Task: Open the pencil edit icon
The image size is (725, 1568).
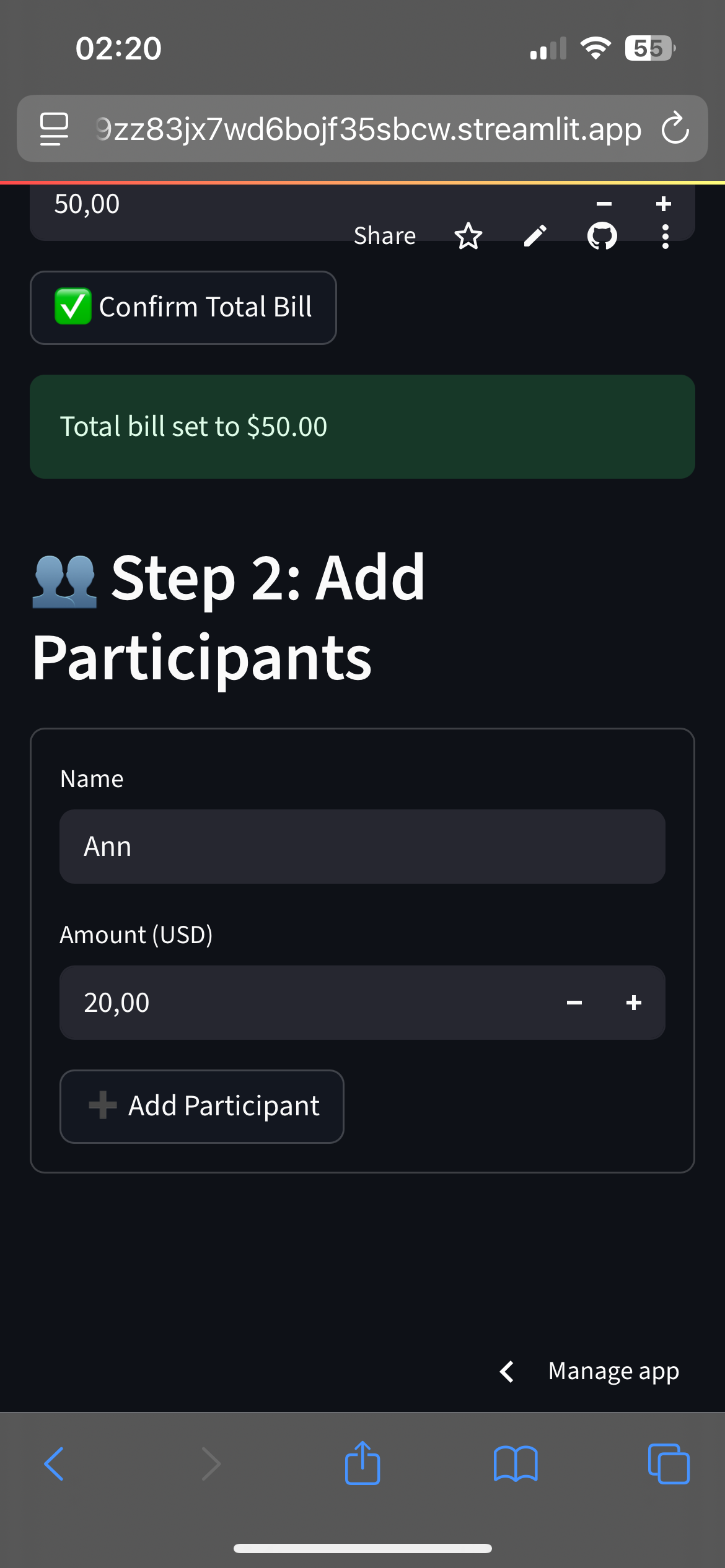Action: point(535,236)
